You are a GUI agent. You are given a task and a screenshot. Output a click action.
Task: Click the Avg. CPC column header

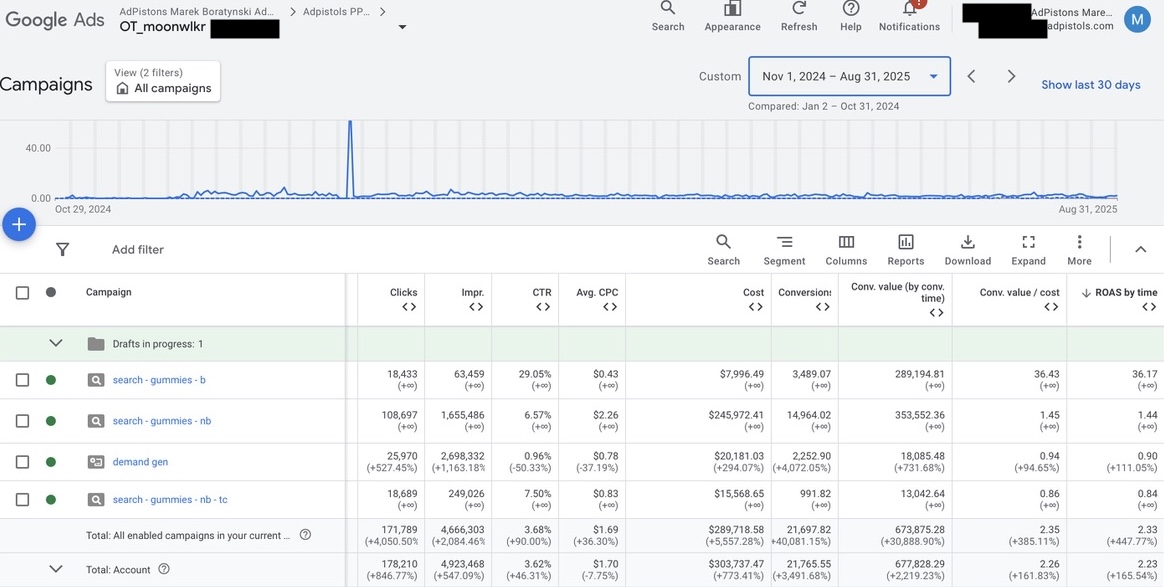point(597,292)
